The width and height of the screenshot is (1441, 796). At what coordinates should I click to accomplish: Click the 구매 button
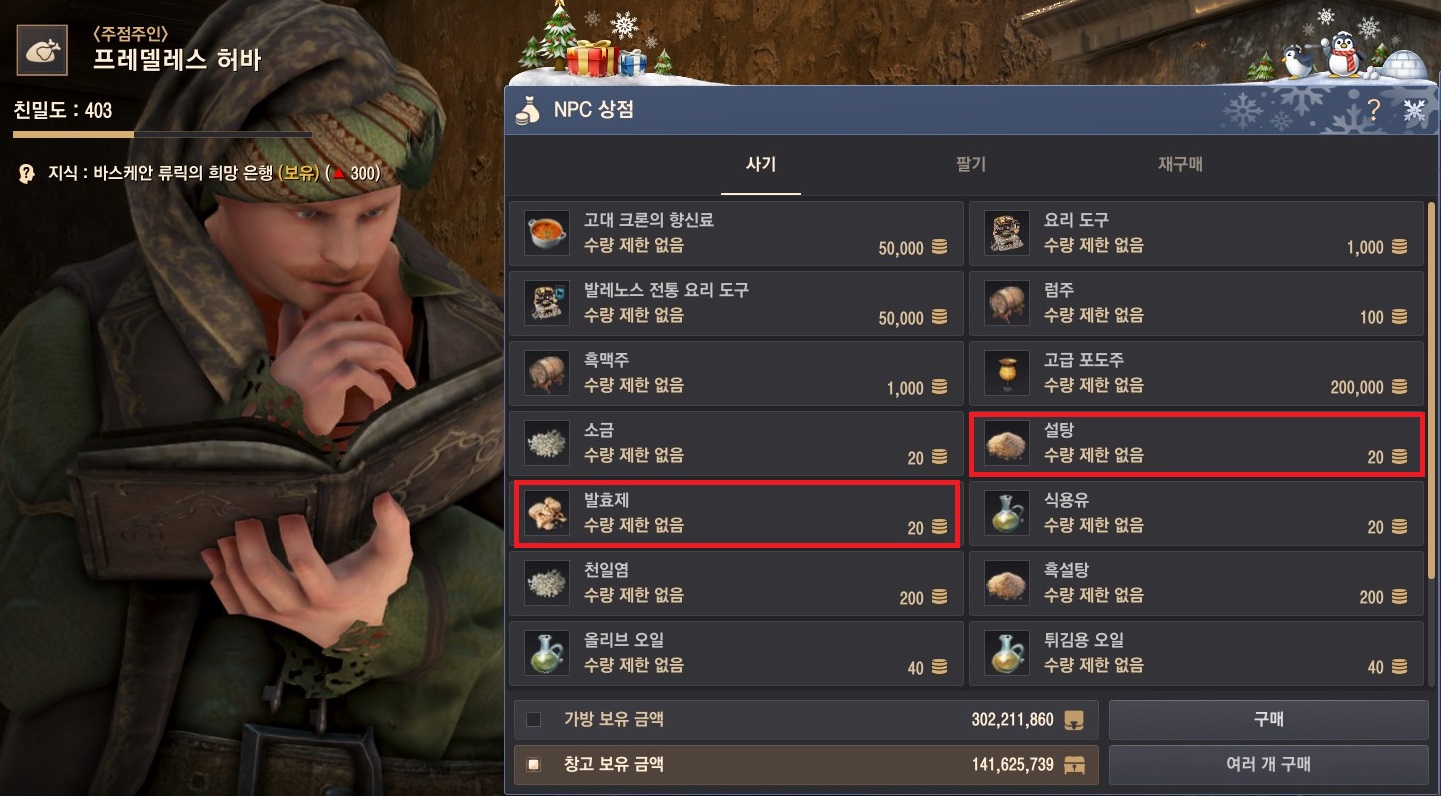tap(1268, 720)
